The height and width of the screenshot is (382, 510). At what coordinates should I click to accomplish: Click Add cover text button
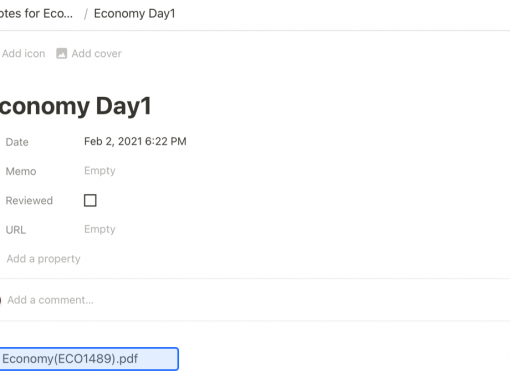tap(97, 53)
